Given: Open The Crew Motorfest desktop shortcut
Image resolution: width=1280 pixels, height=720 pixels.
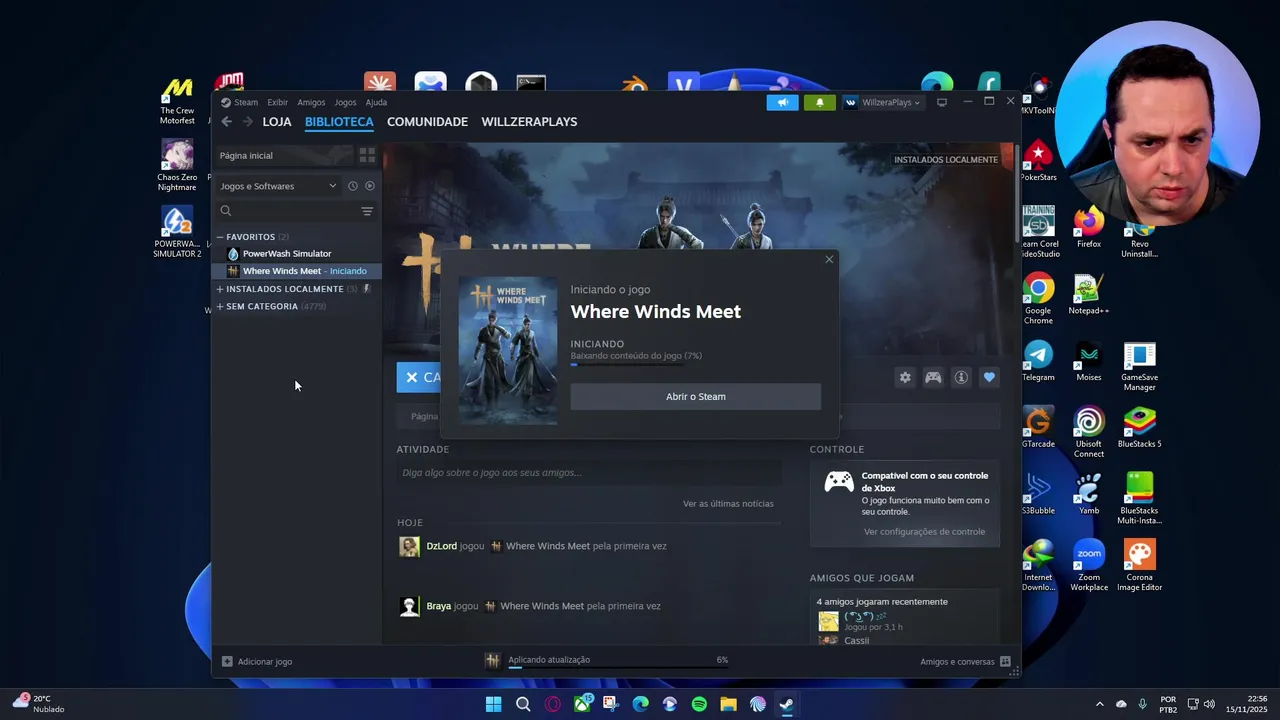Looking at the screenshot, I should pos(177,101).
